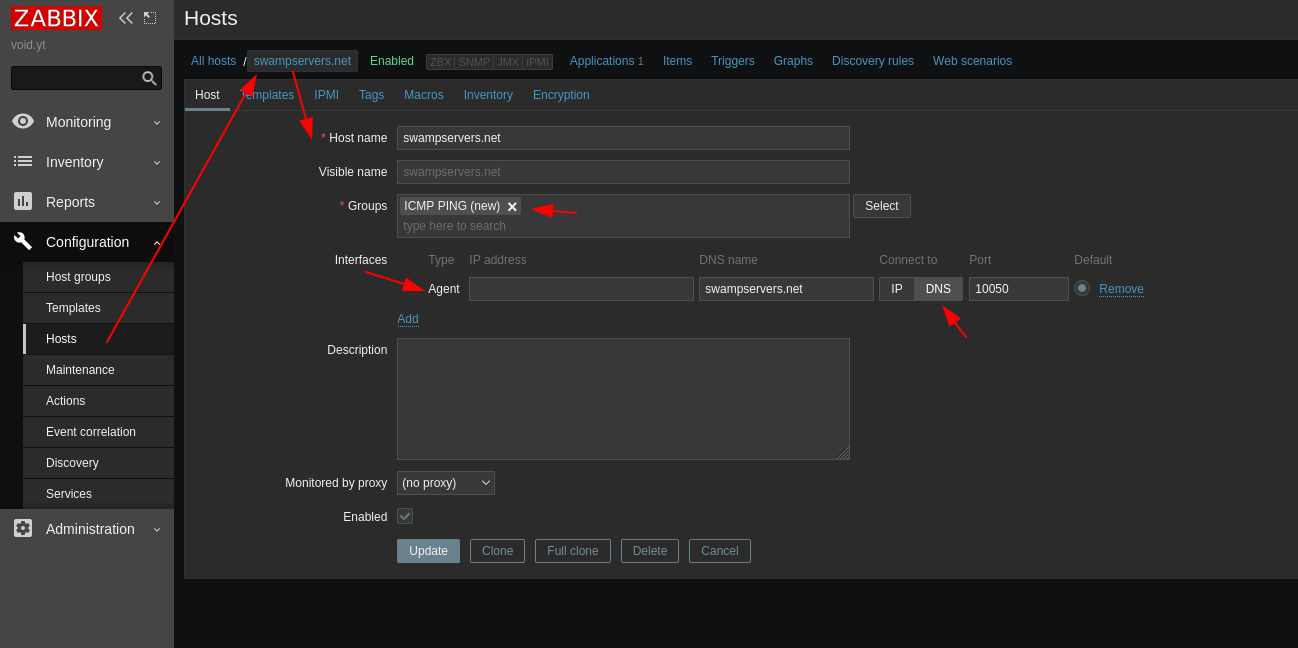The width and height of the screenshot is (1298, 648).
Task: Collapse the sidebar with double-chevron icon
Action: [126, 18]
